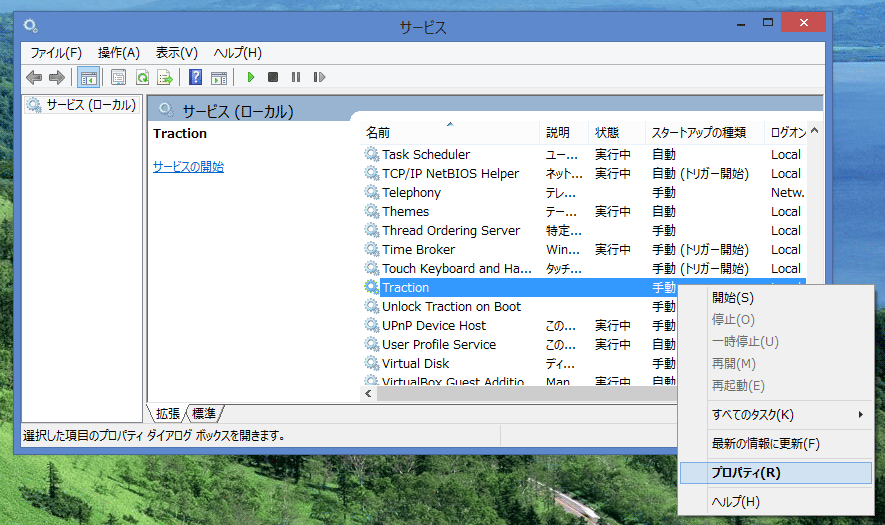Click the gear icon of Virtual Disk
885x525 pixels.
click(371, 363)
